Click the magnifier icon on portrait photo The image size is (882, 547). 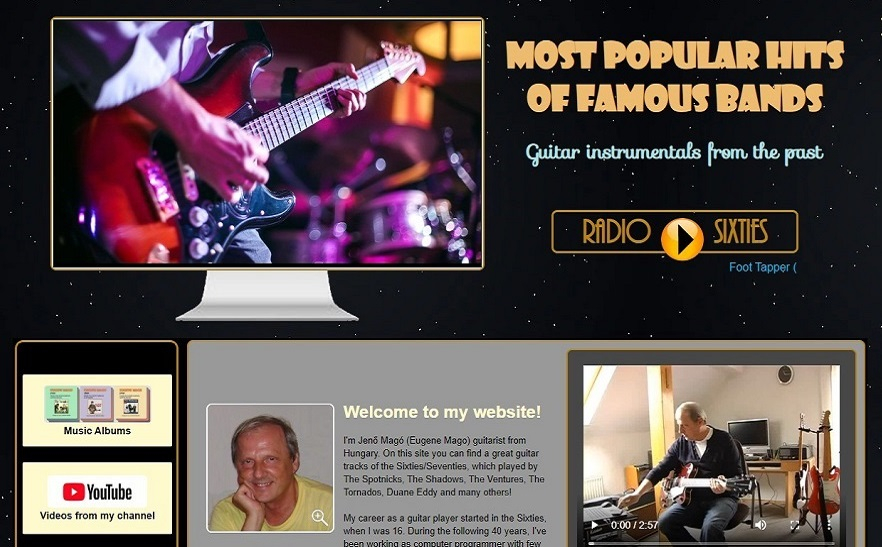point(320,518)
